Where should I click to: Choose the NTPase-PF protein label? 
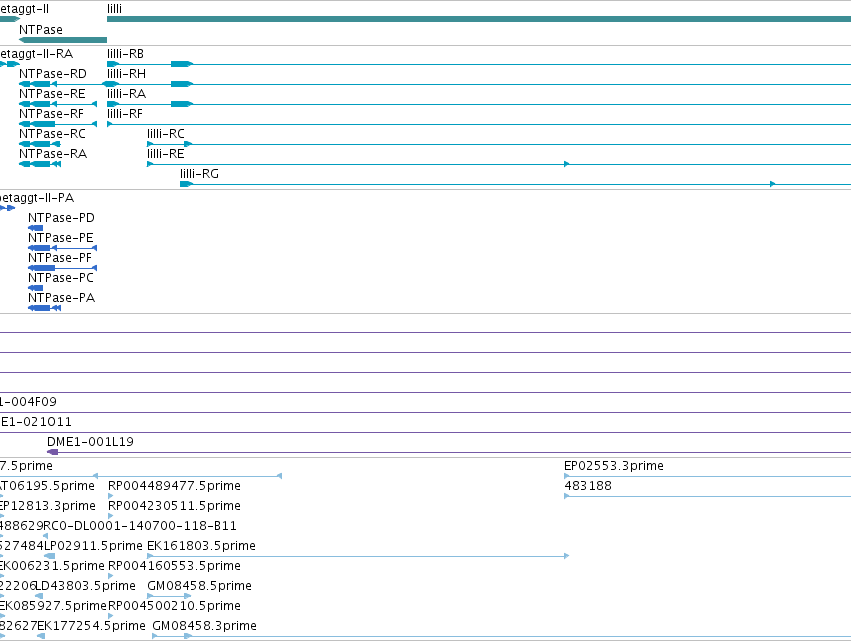click(x=60, y=258)
